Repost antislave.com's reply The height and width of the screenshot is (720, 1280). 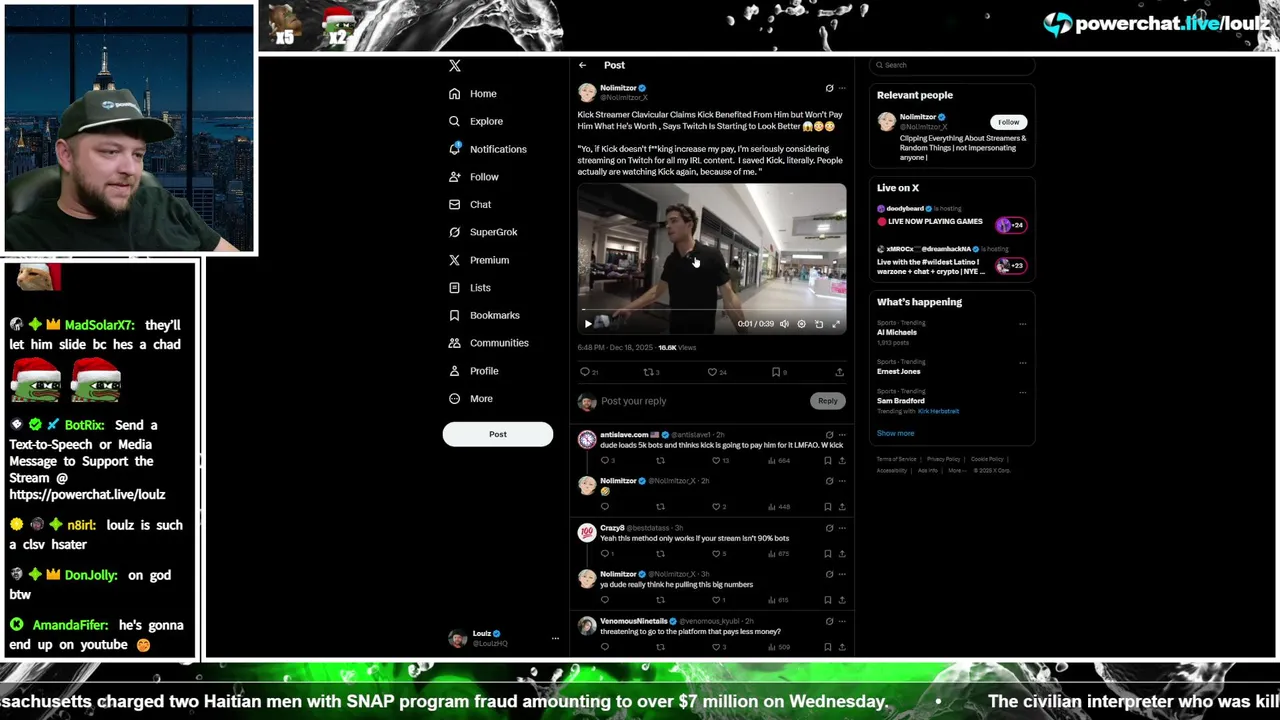coord(660,461)
